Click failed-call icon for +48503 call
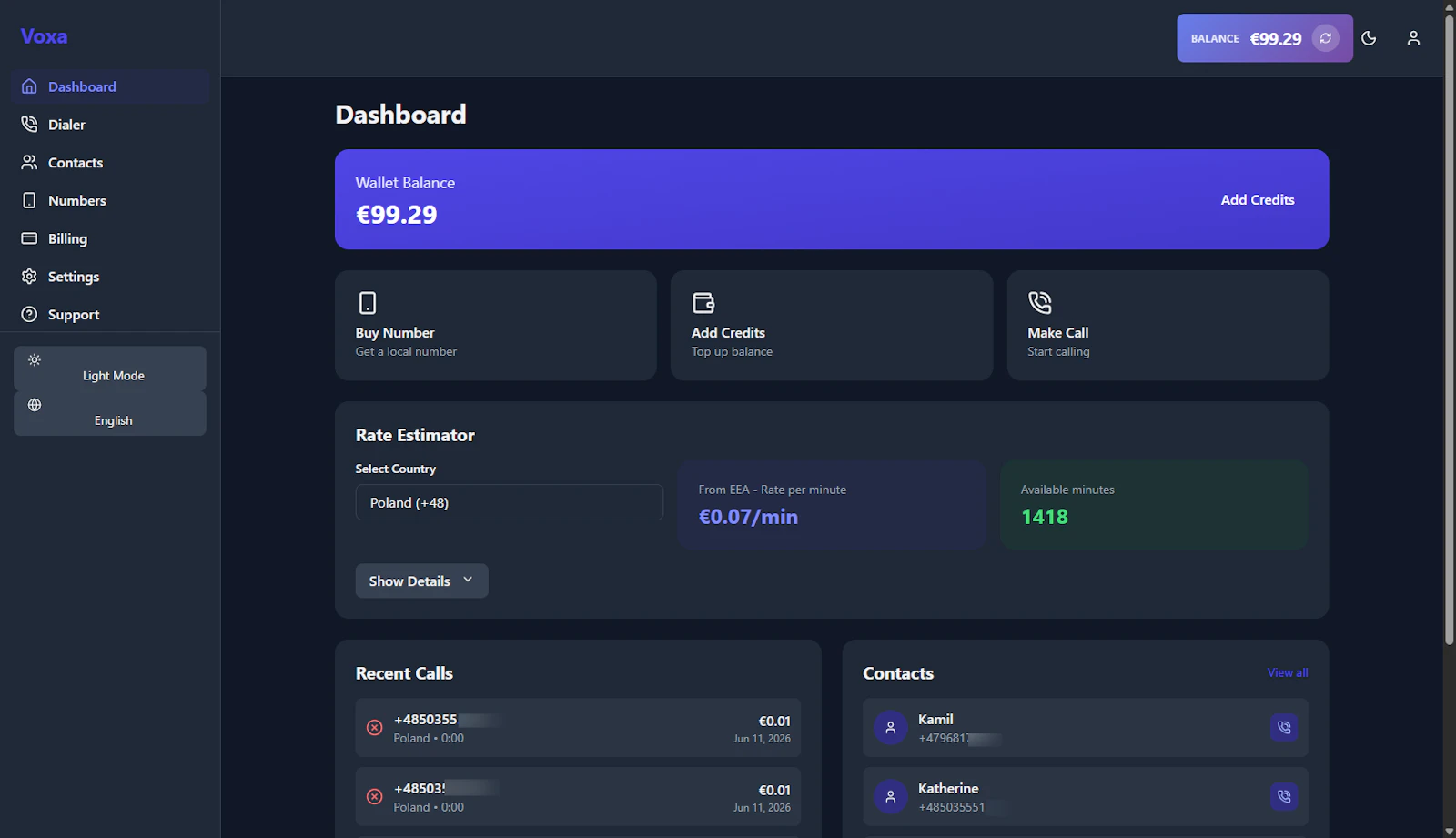The width and height of the screenshot is (1456, 838). tap(374, 797)
